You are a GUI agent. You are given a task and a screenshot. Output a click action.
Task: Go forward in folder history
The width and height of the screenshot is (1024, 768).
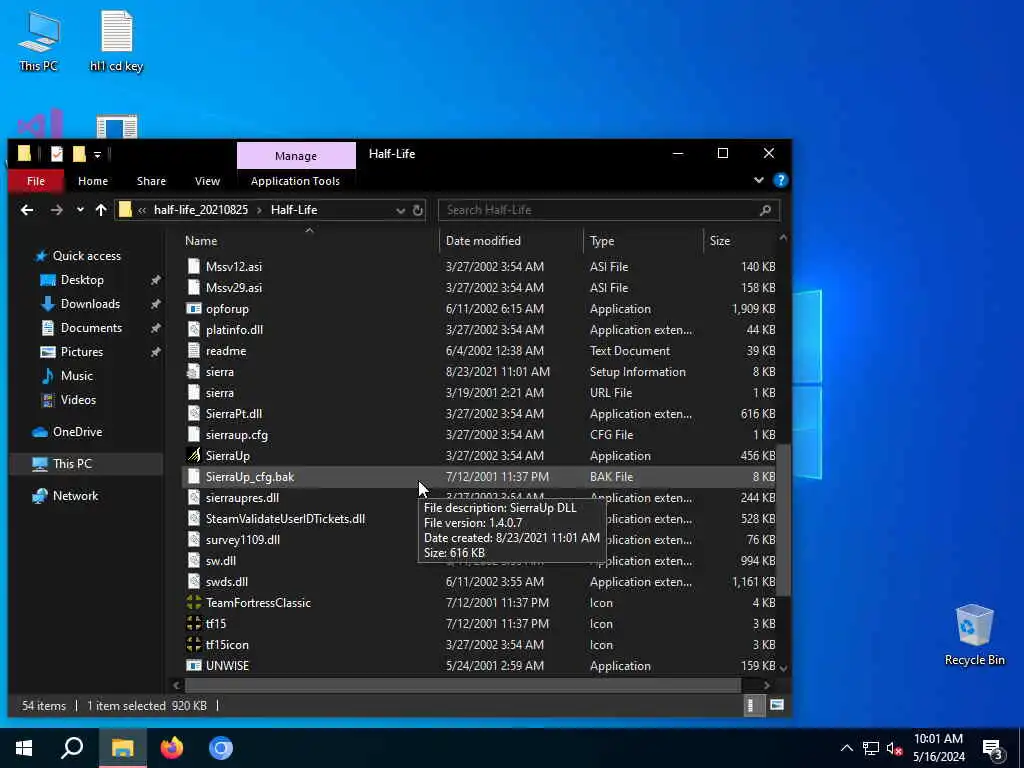click(57, 210)
